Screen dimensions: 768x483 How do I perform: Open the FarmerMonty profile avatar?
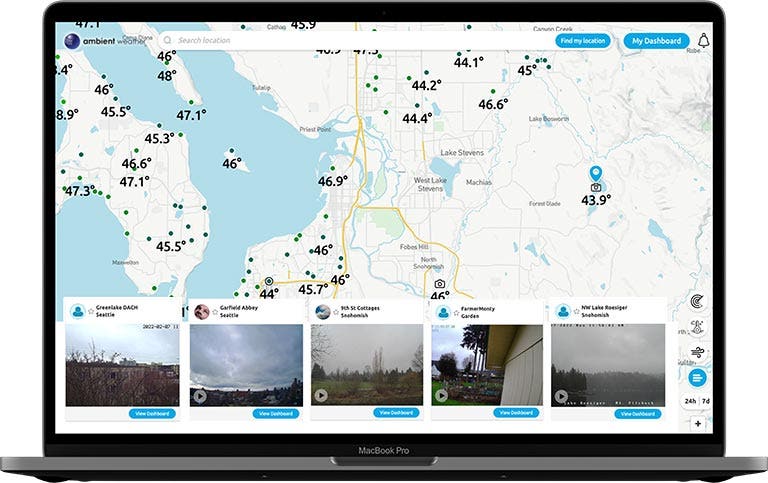(443, 312)
